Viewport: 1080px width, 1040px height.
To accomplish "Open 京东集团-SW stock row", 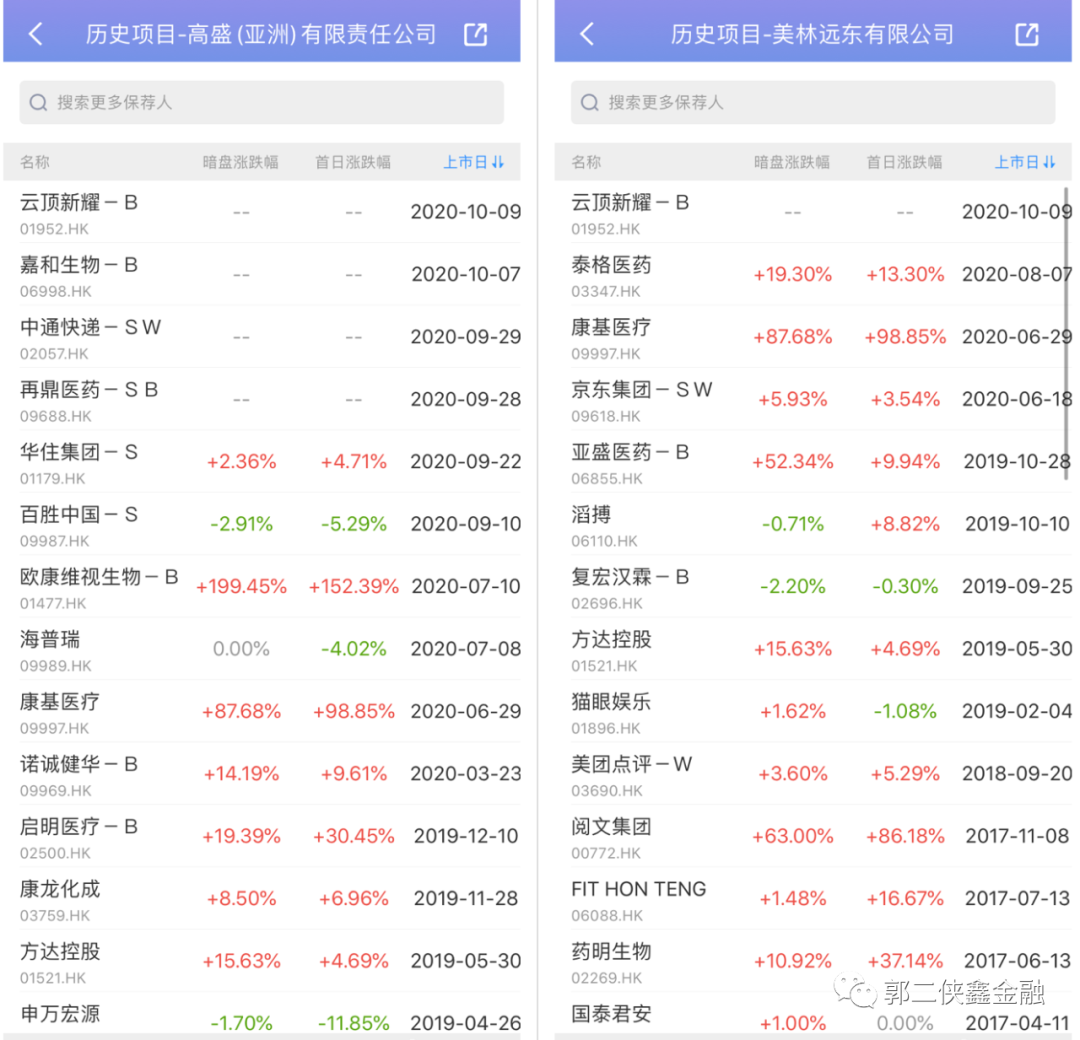I will click(x=813, y=399).
